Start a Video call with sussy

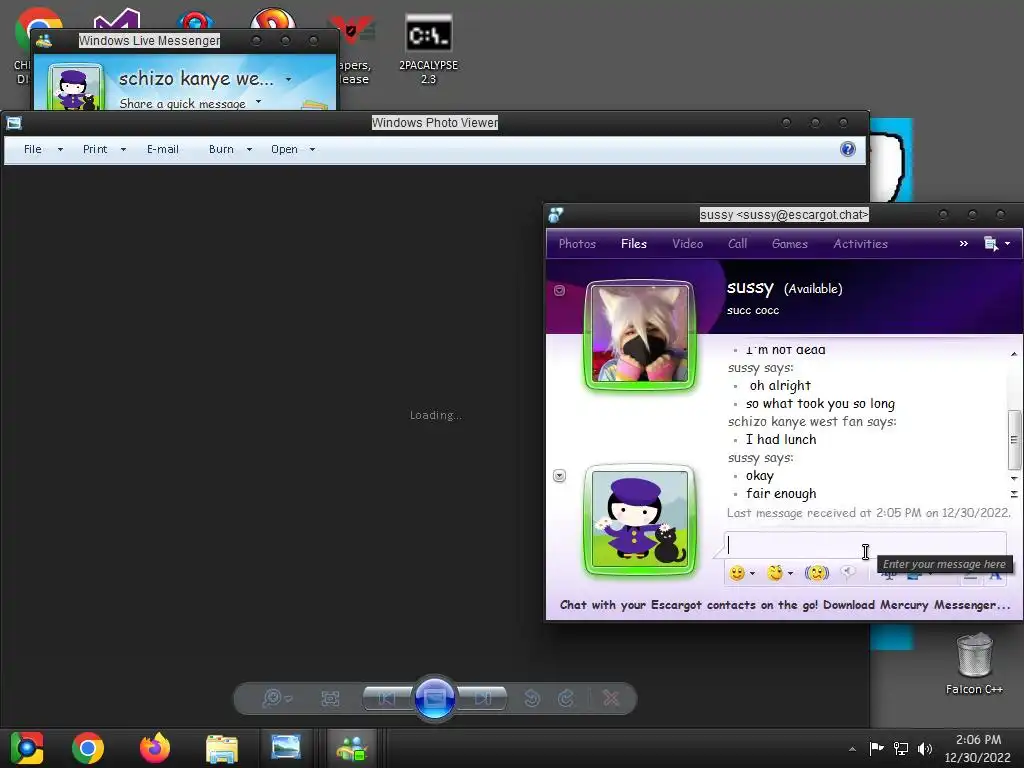[688, 244]
